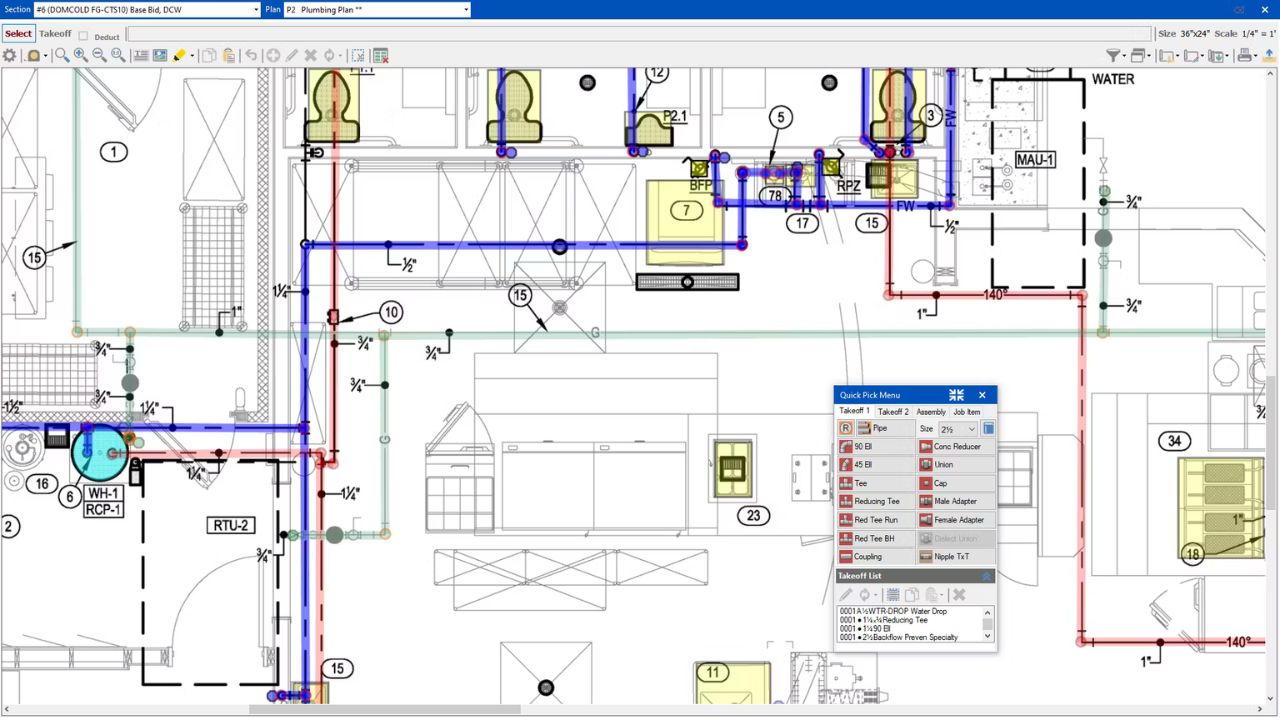
Task: Select the Zoom In magnifier tool
Action: [80, 55]
